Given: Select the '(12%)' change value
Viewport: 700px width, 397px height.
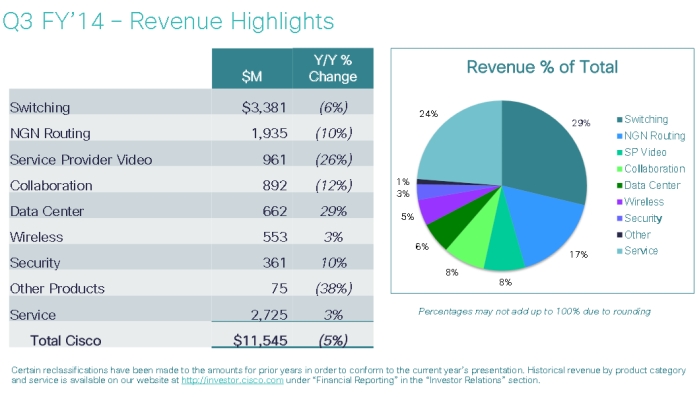Looking at the screenshot, I should (x=333, y=186).
